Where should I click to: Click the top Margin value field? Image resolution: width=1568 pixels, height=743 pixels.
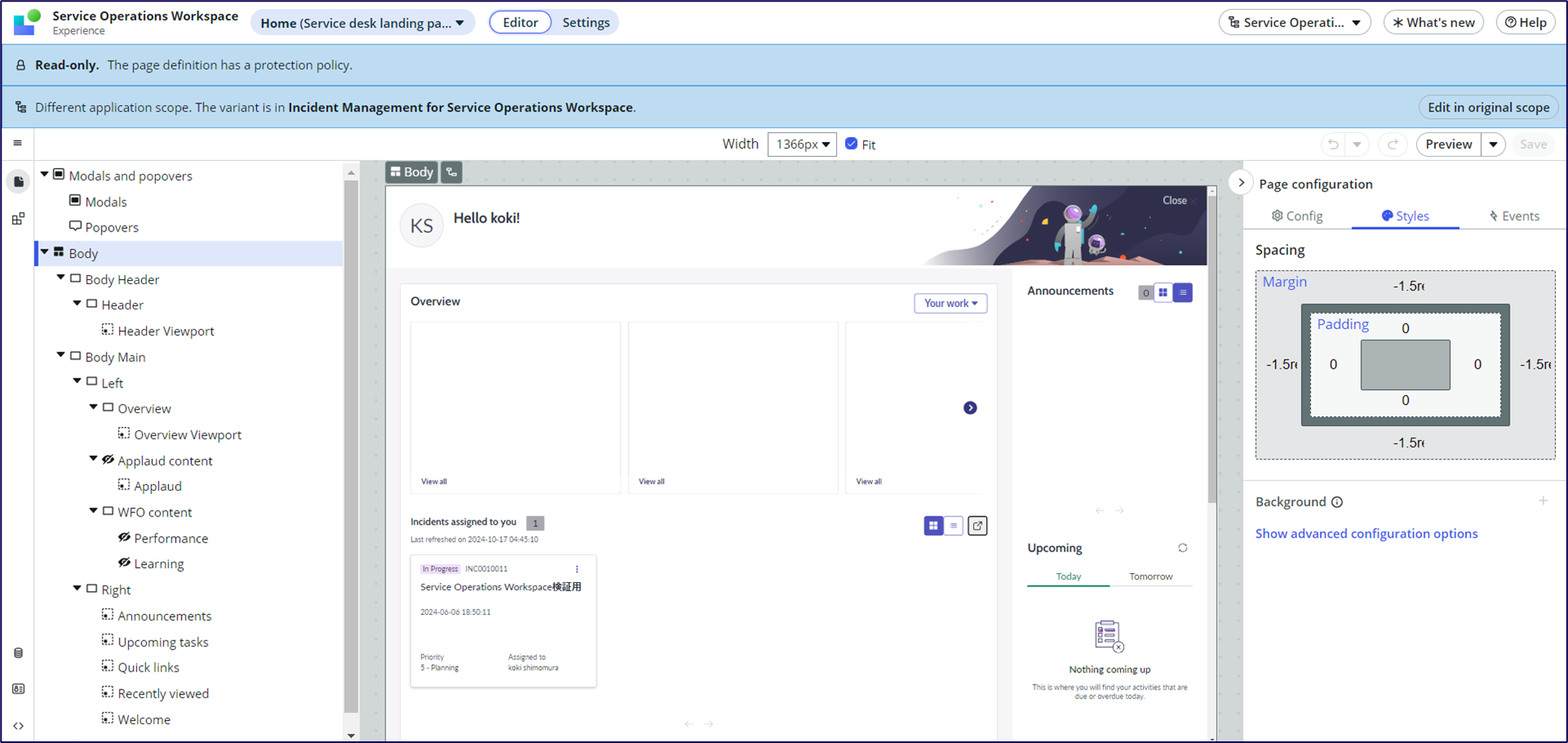pos(1408,286)
